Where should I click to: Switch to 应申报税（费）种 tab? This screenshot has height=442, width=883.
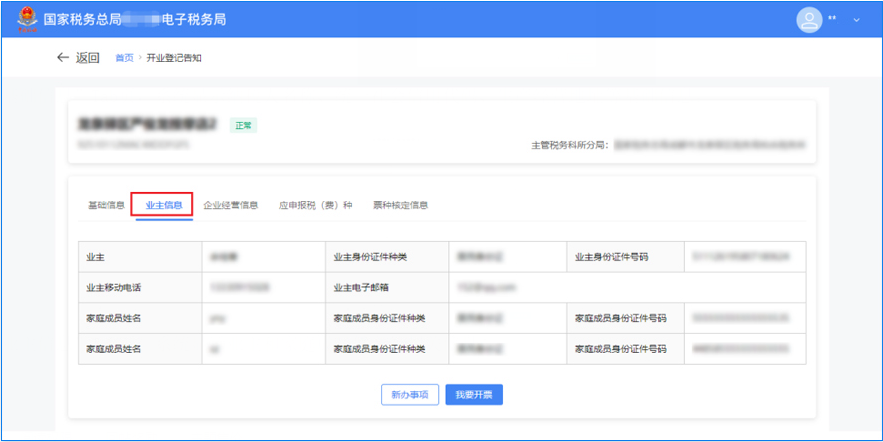point(315,205)
